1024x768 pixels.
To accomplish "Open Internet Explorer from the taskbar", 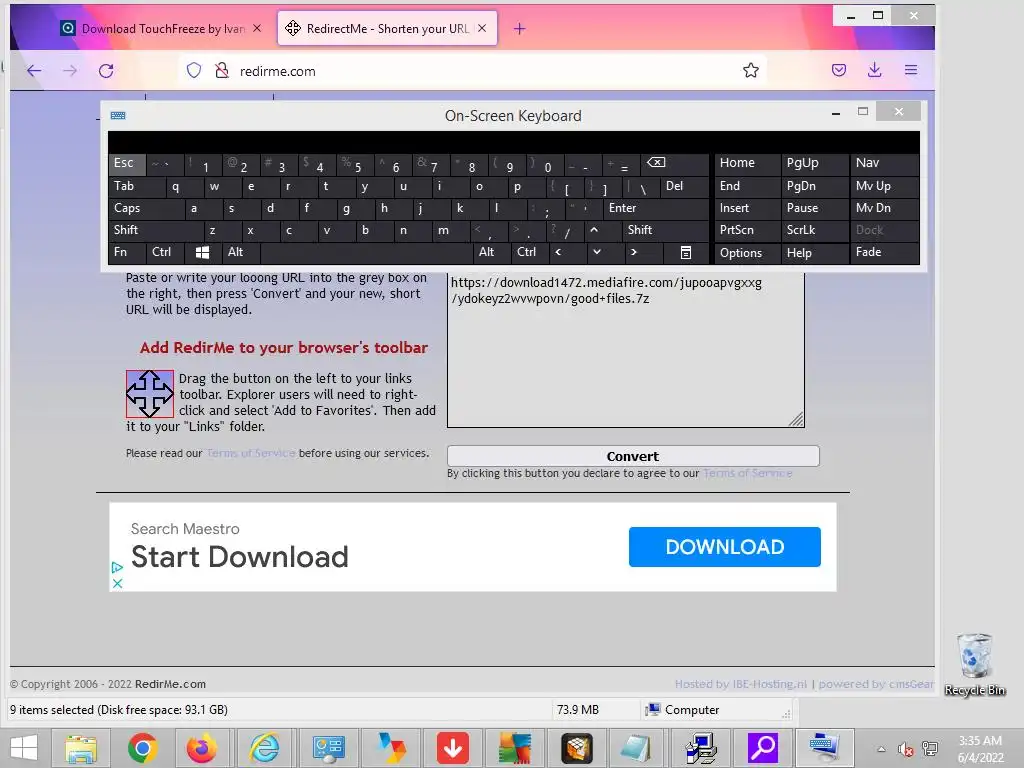I will [x=264, y=748].
